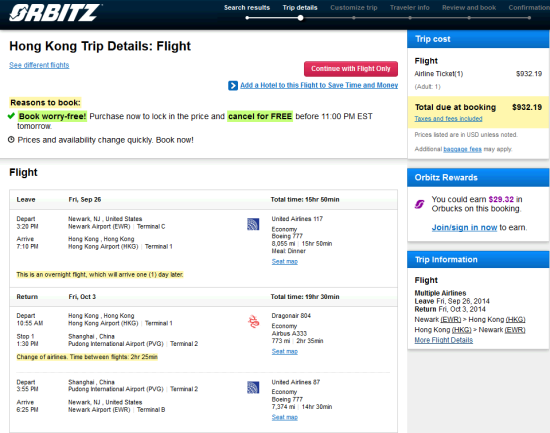Viewport: 550px width, 433px height.
Task: Open Seat map for Dragonair 804
Action: click(284, 351)
